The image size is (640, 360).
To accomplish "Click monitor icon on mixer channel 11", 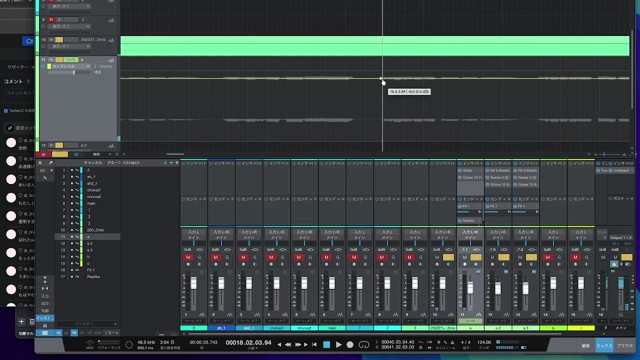I will (476, 264).
